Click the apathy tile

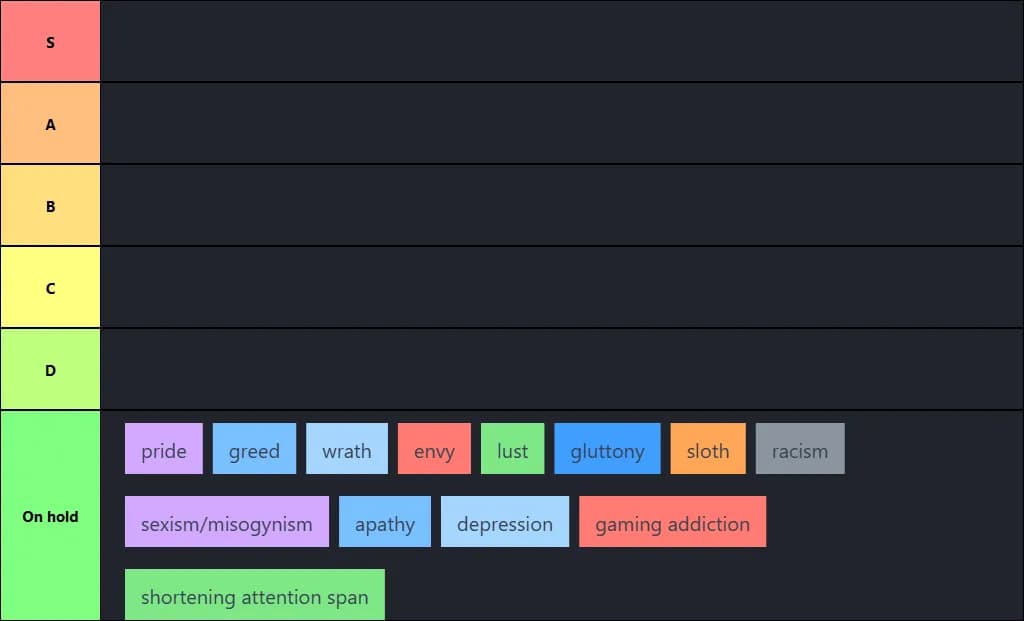coord(385,522)
